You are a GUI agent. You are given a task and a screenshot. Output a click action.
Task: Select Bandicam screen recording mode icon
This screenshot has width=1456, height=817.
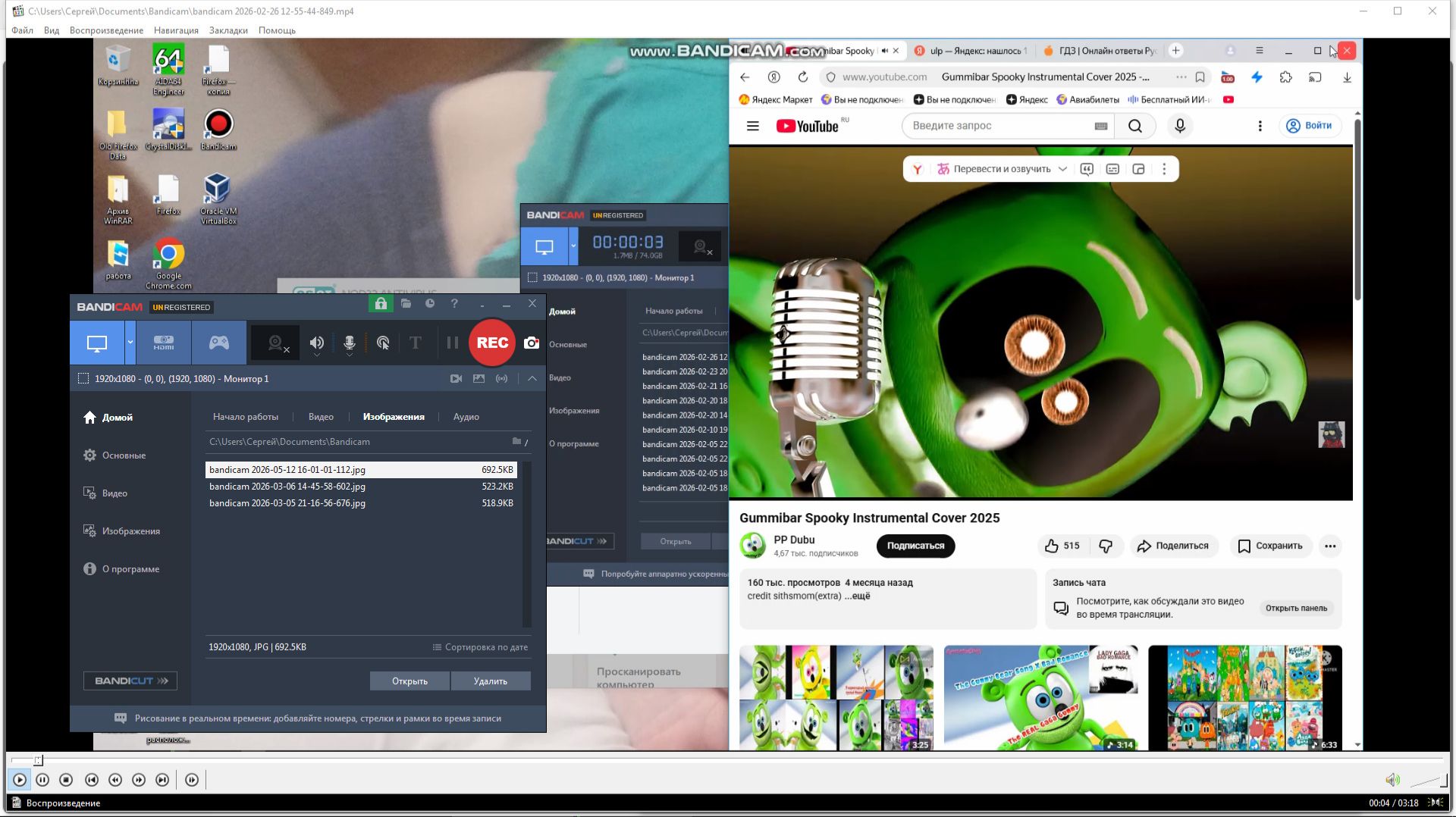click(x=97, y=343)
